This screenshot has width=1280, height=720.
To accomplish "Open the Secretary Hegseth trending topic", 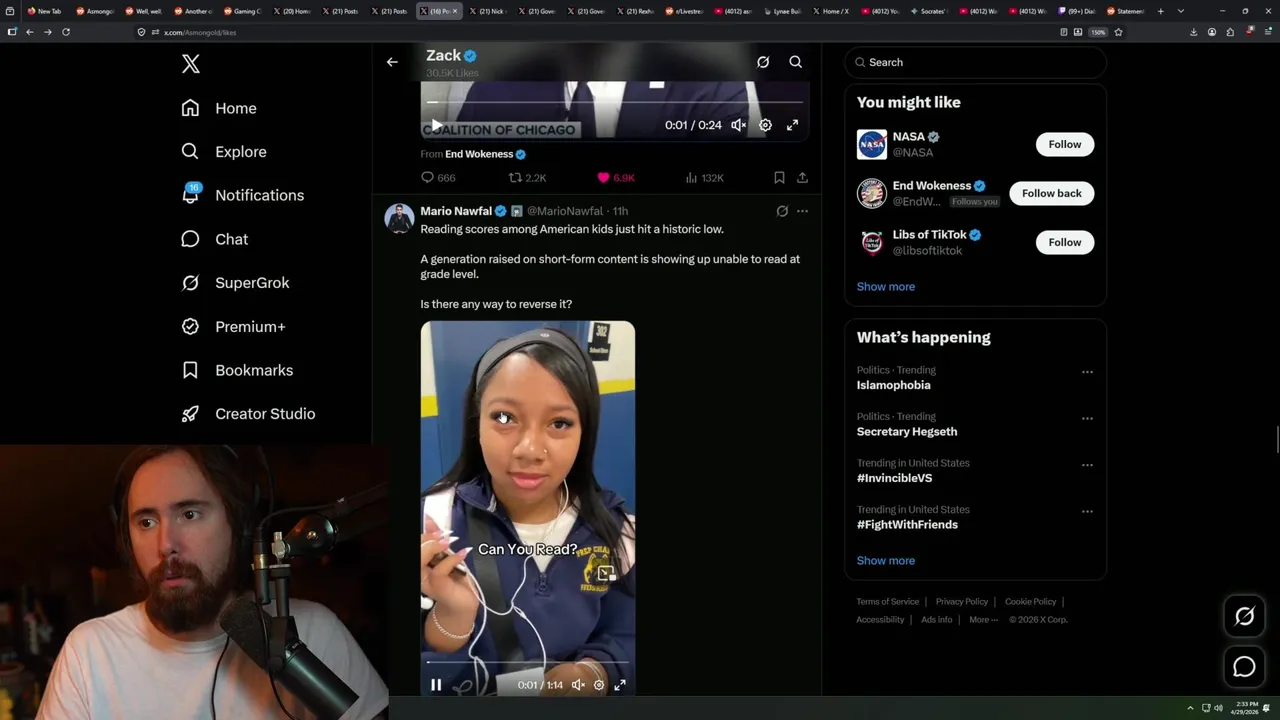I will [907, 432].
